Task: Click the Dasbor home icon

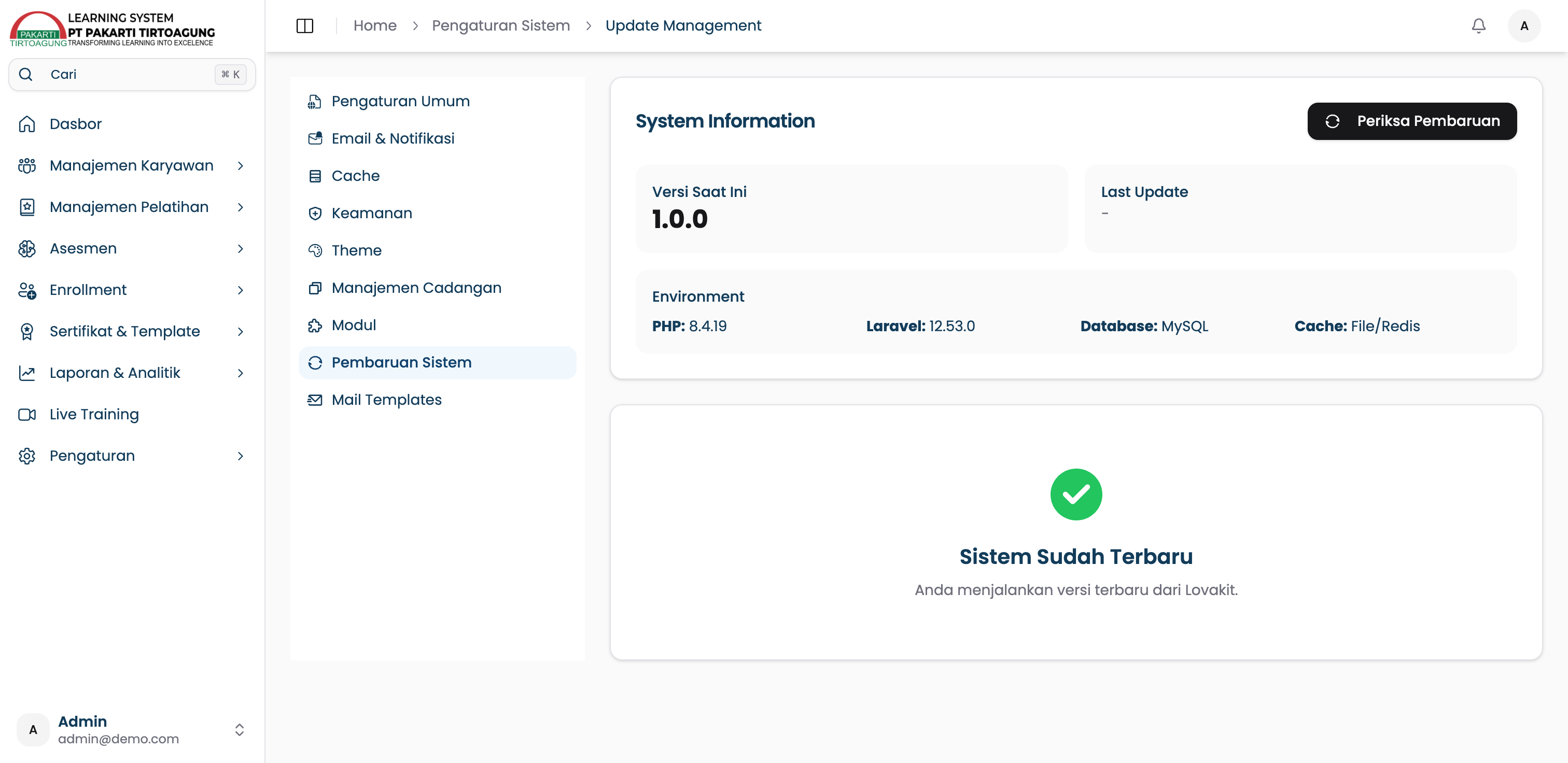Action: 27,124
